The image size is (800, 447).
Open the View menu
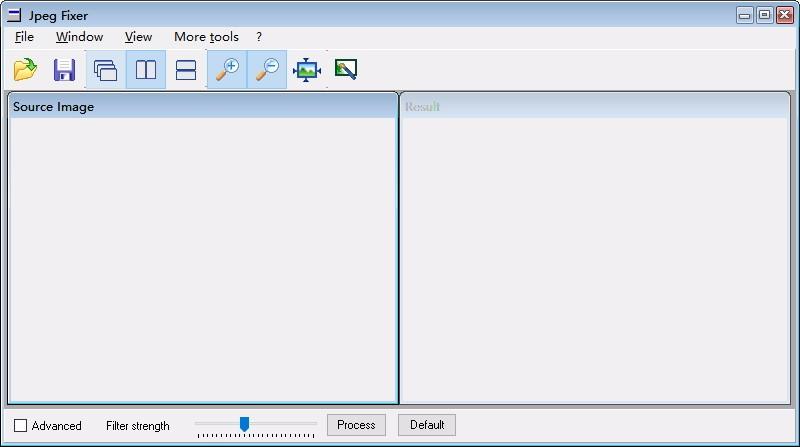pos(138,37)
